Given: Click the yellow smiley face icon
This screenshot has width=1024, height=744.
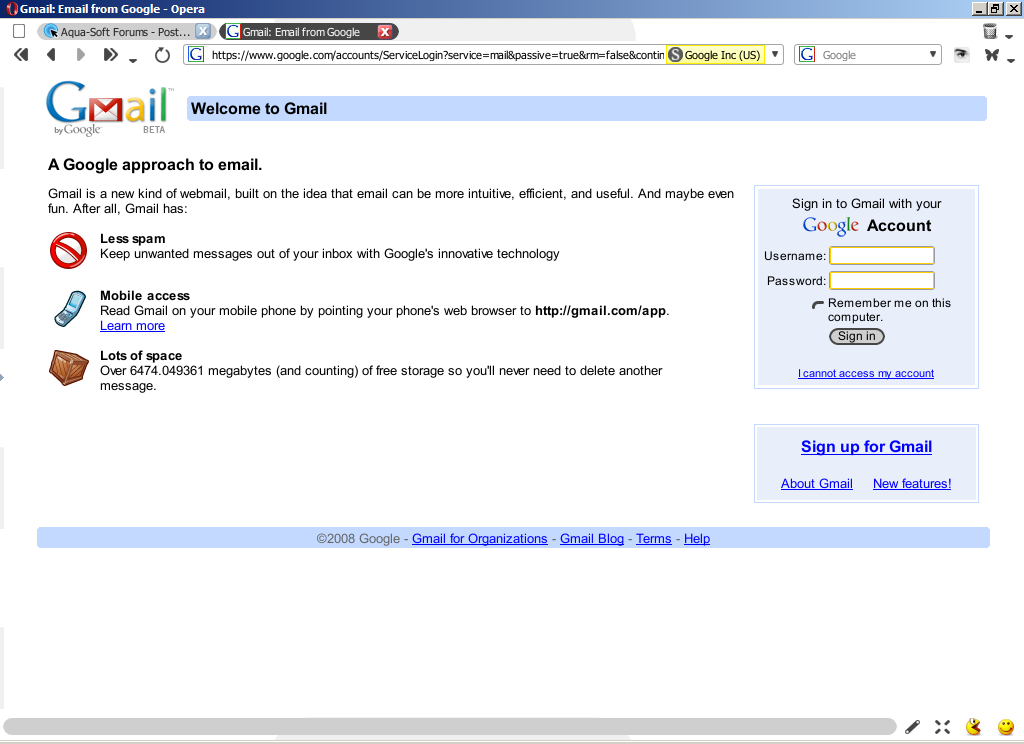Looking at the screenshot, I should coord(1006,726).
